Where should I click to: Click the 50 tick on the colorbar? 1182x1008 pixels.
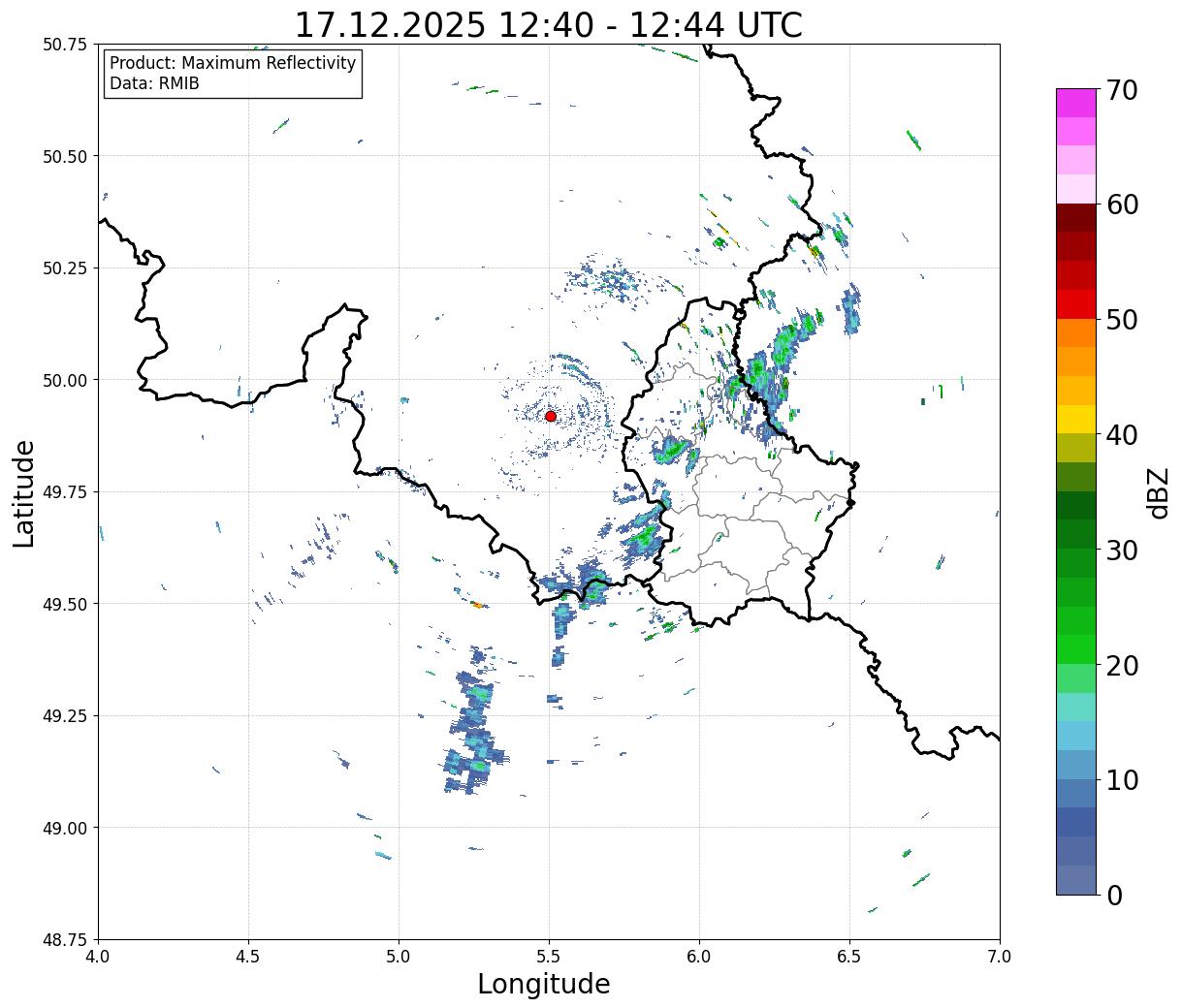pos(1121,320)
